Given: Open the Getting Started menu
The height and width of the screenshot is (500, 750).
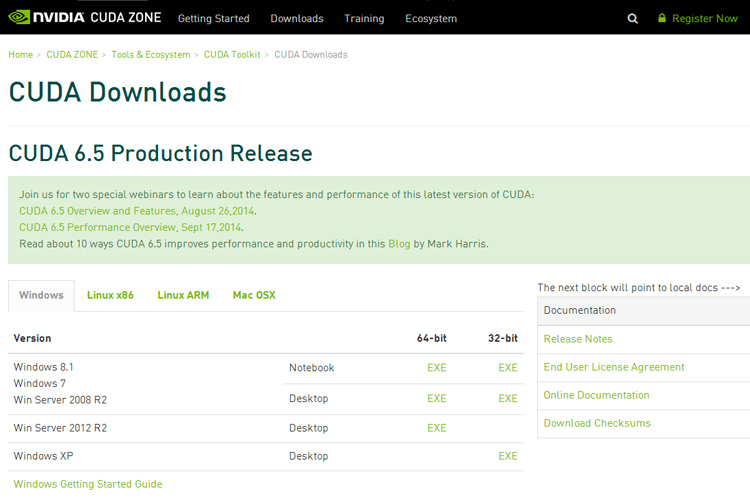Looking at the screenshot, I should coord(214,19).
